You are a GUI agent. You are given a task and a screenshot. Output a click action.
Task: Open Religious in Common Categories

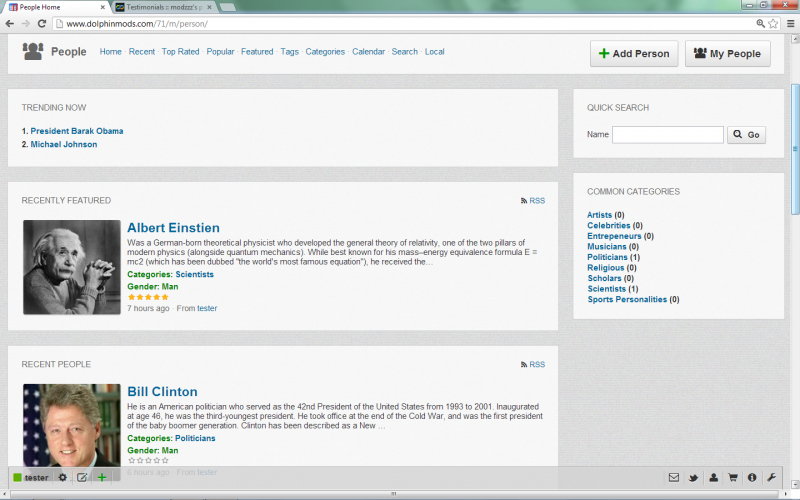click(606, 268)
